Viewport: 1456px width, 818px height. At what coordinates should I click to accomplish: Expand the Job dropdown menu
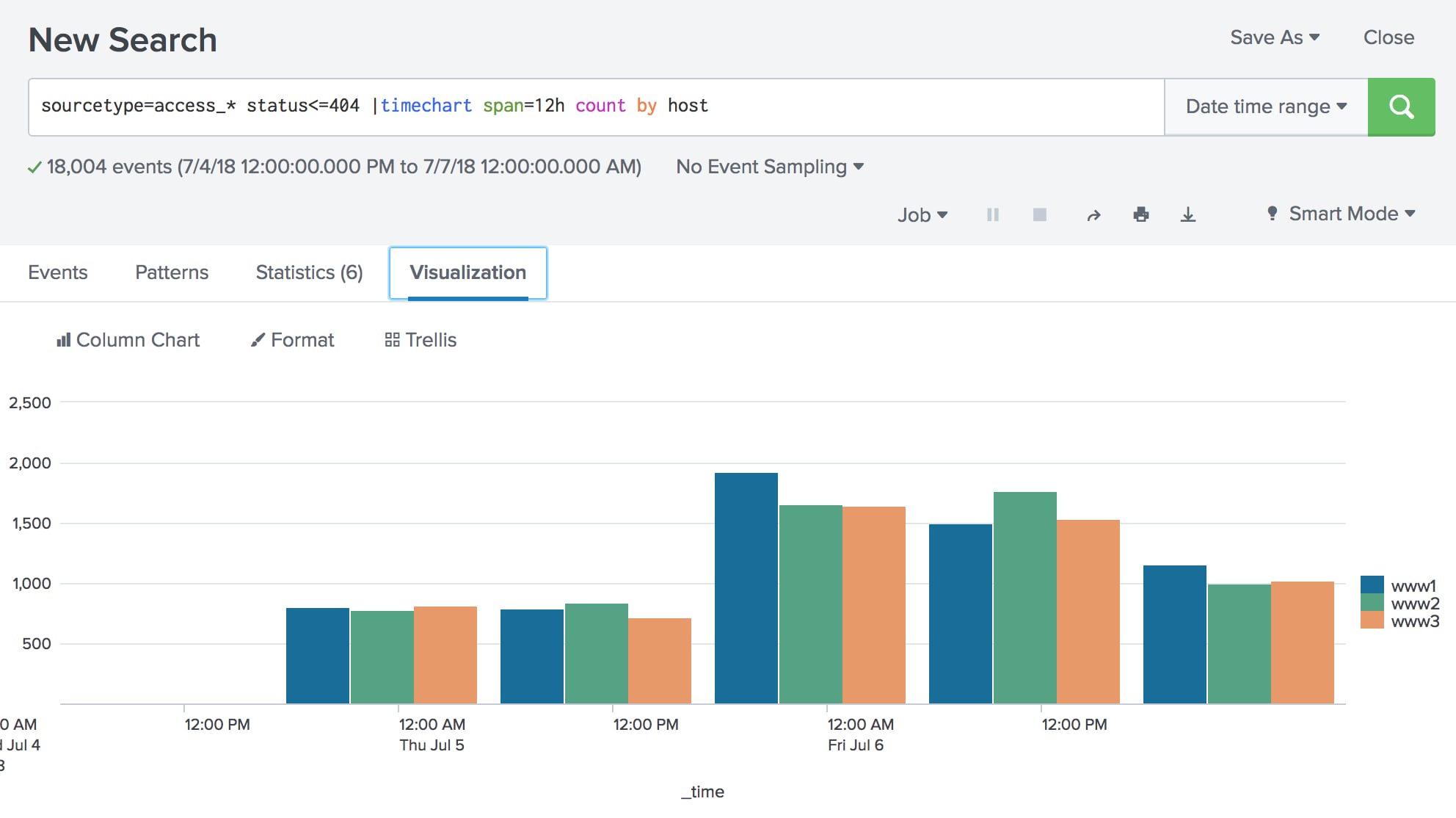920,213
